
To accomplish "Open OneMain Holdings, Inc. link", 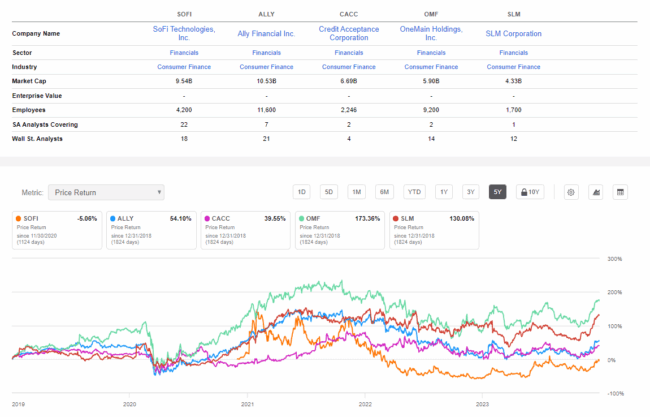I will (431, 33).
